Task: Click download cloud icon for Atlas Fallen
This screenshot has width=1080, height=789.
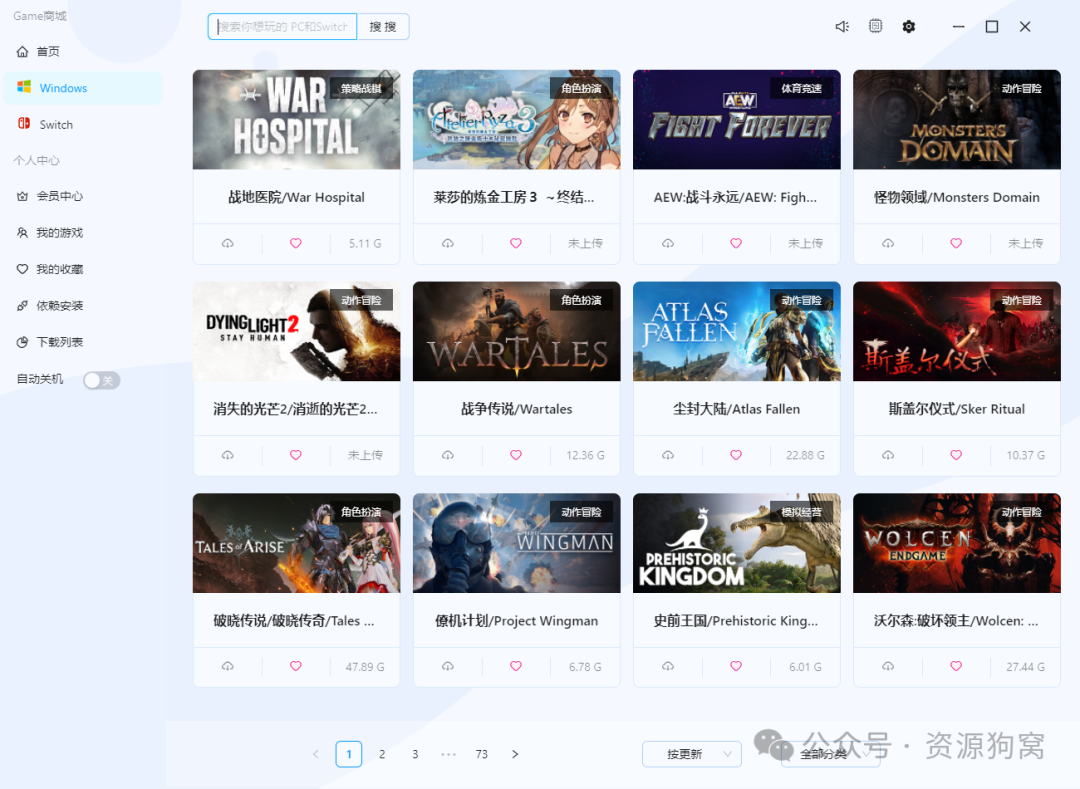Action: 667,455
